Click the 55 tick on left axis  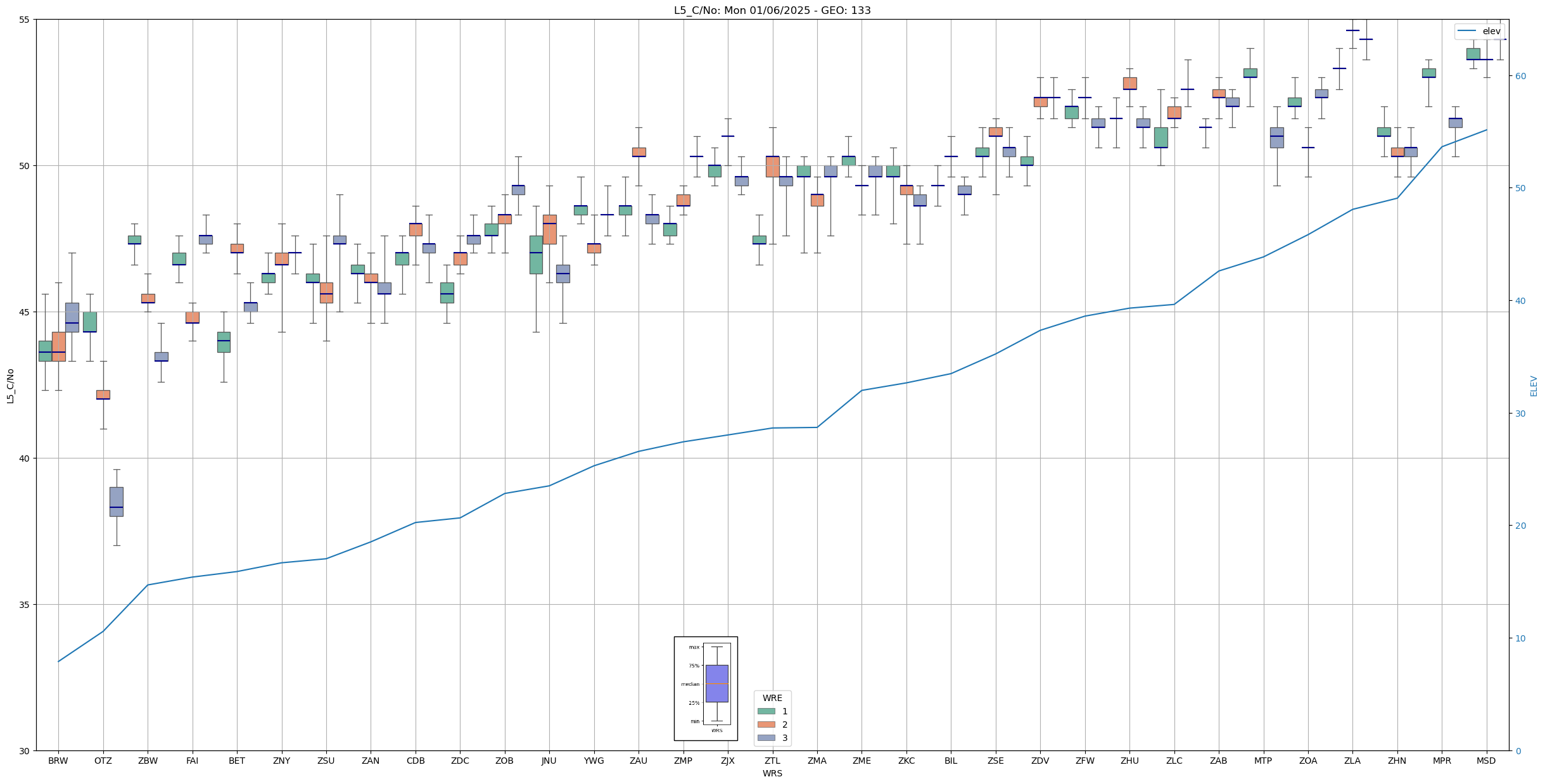(25, 20)
